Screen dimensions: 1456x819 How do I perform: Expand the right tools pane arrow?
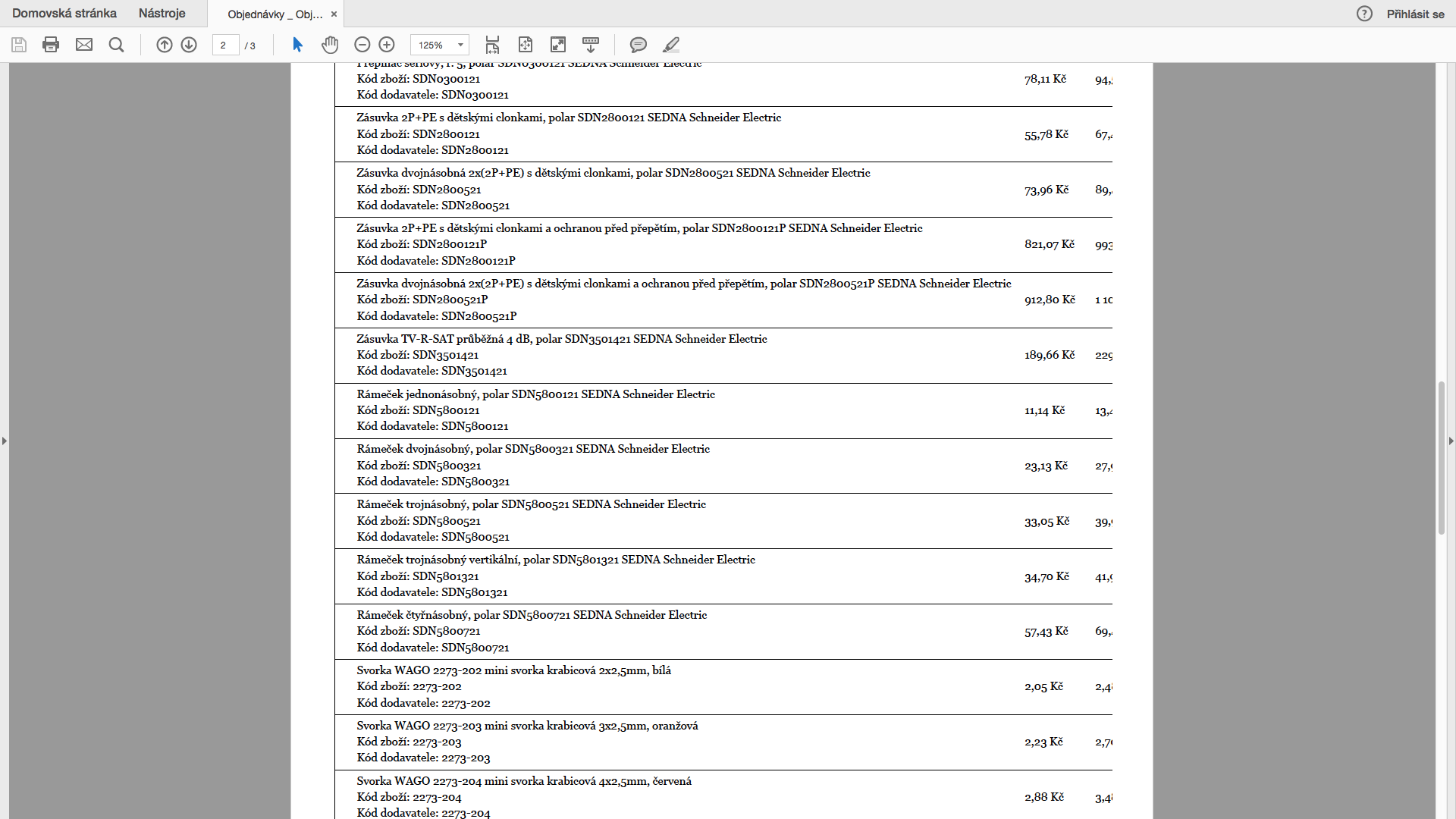(x=1451, y=441)
